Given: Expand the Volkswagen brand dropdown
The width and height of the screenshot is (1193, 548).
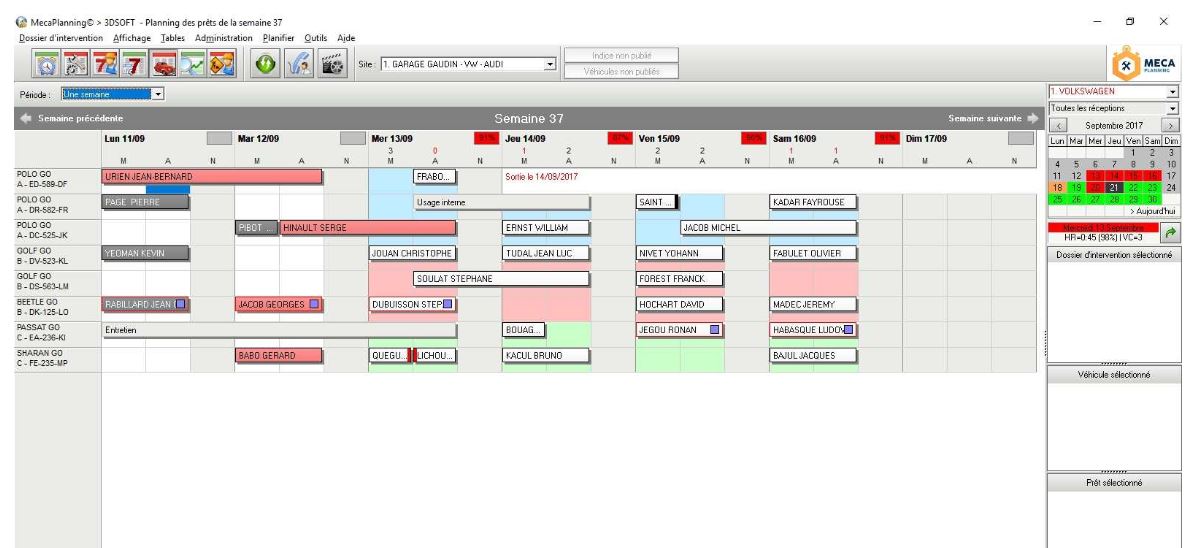Looking at the screenshot, I should (1173, 91).
